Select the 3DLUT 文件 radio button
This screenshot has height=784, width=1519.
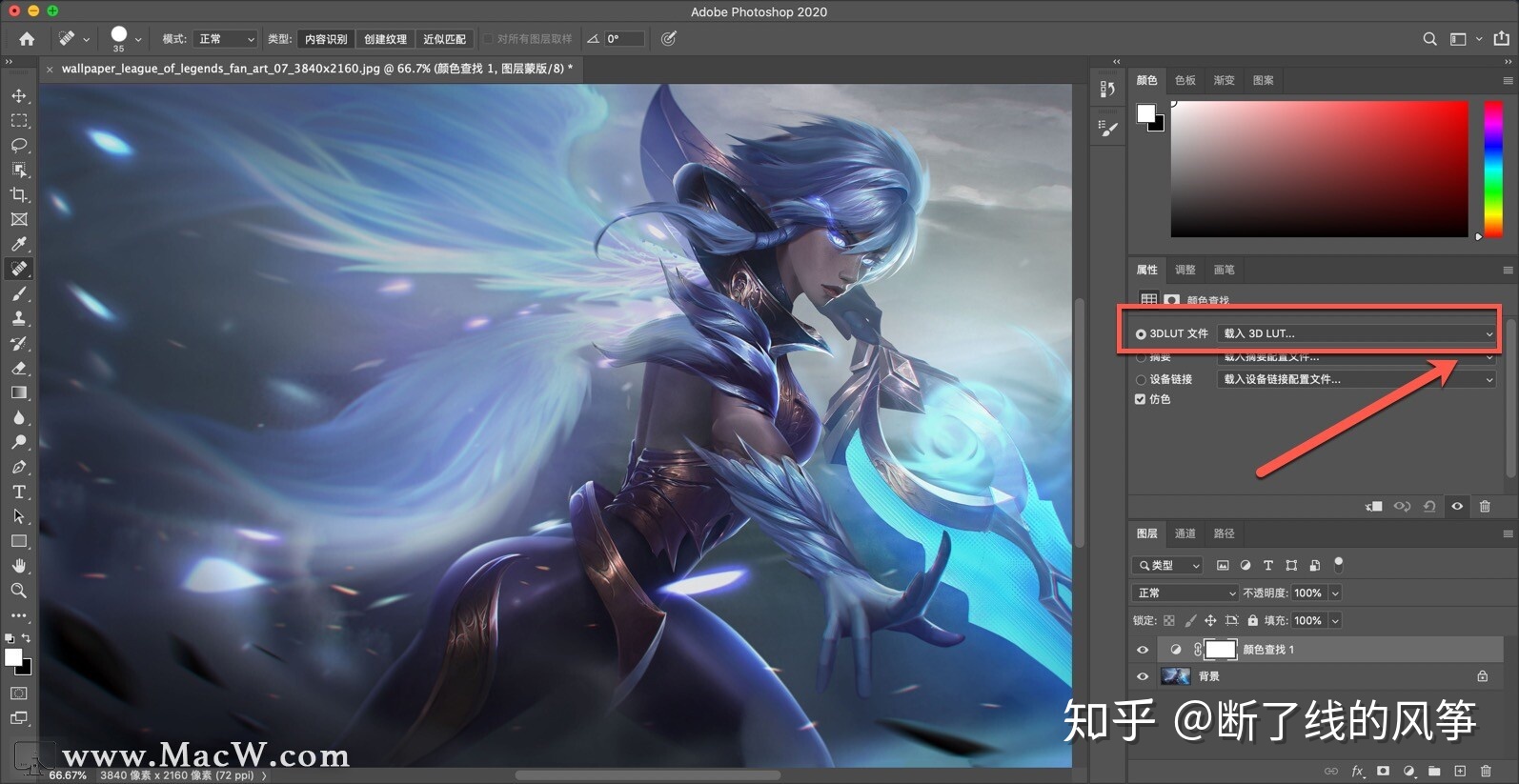click(1141, 334)
